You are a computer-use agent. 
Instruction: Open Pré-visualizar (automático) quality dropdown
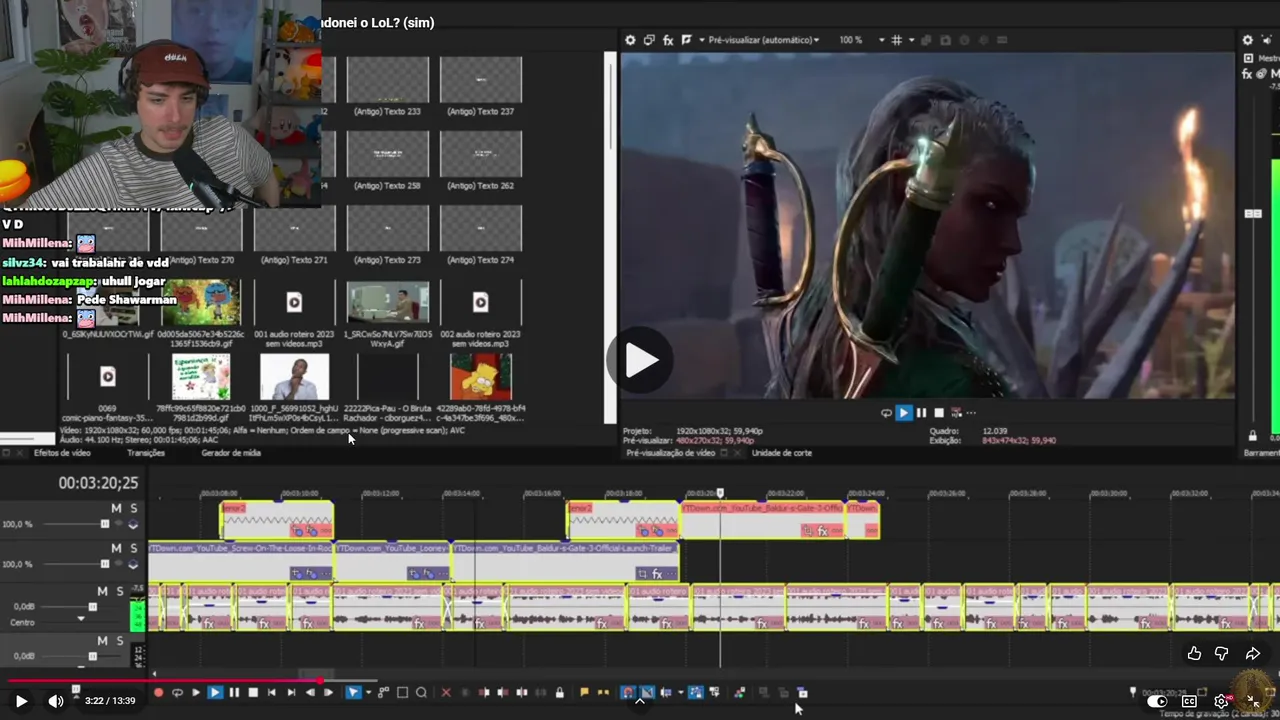coord(764,40)
